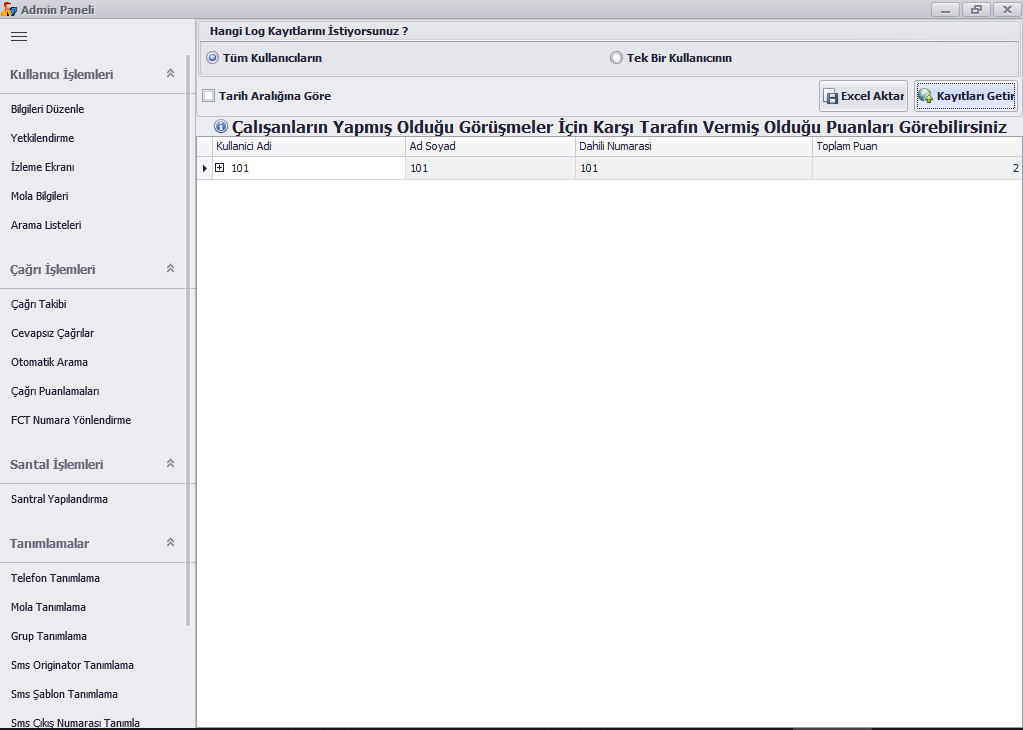Collapse the Kullanıcı İşlemleri section
This screenshot has height=730, width=1023.
170,74
